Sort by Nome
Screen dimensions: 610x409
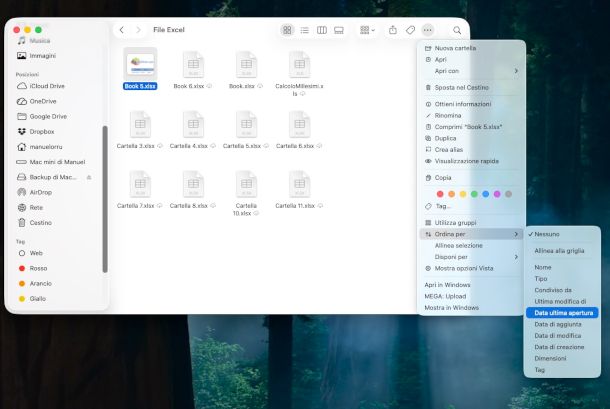(562, 267)
